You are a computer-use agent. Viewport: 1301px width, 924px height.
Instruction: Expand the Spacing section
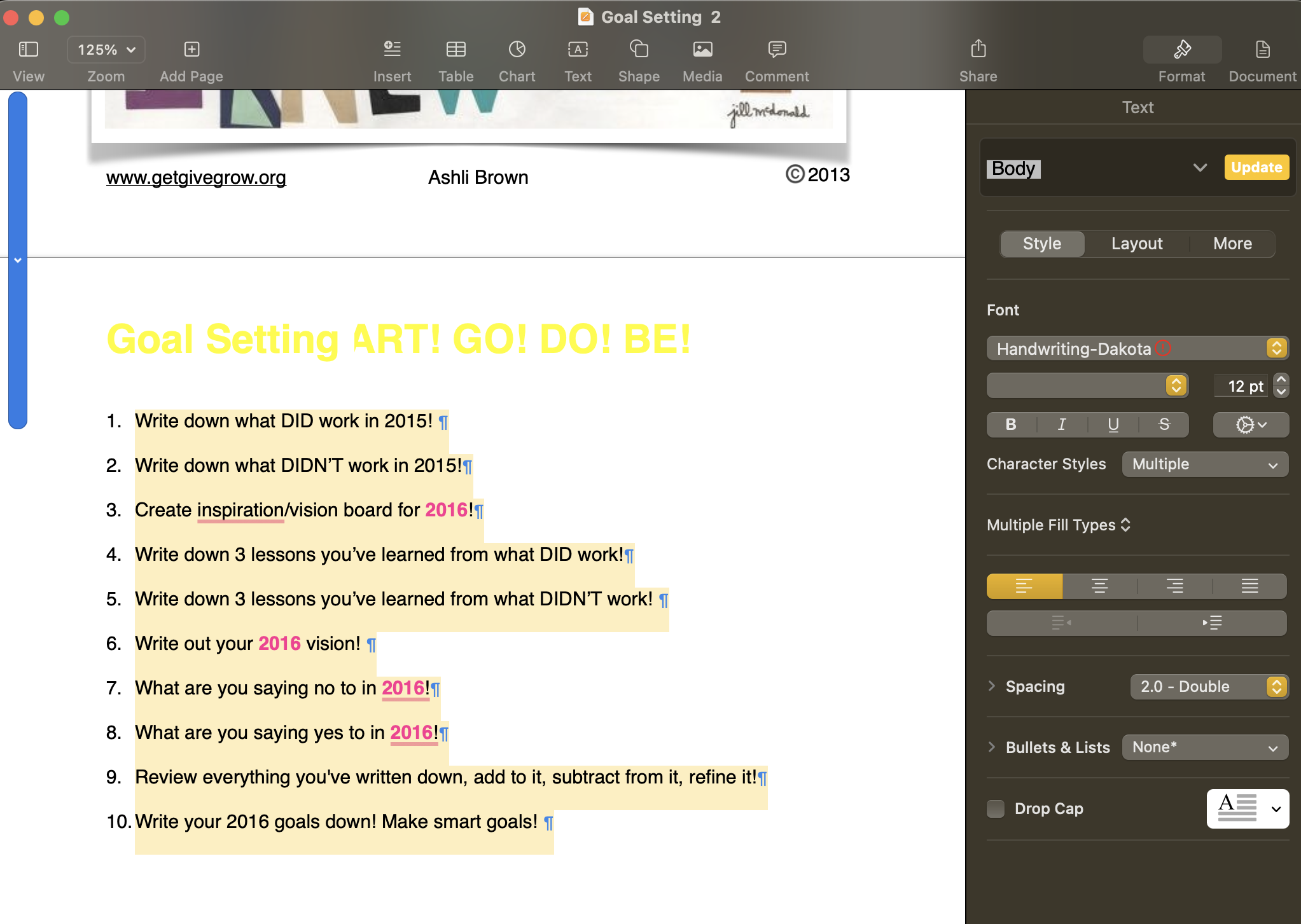[992, 686]
